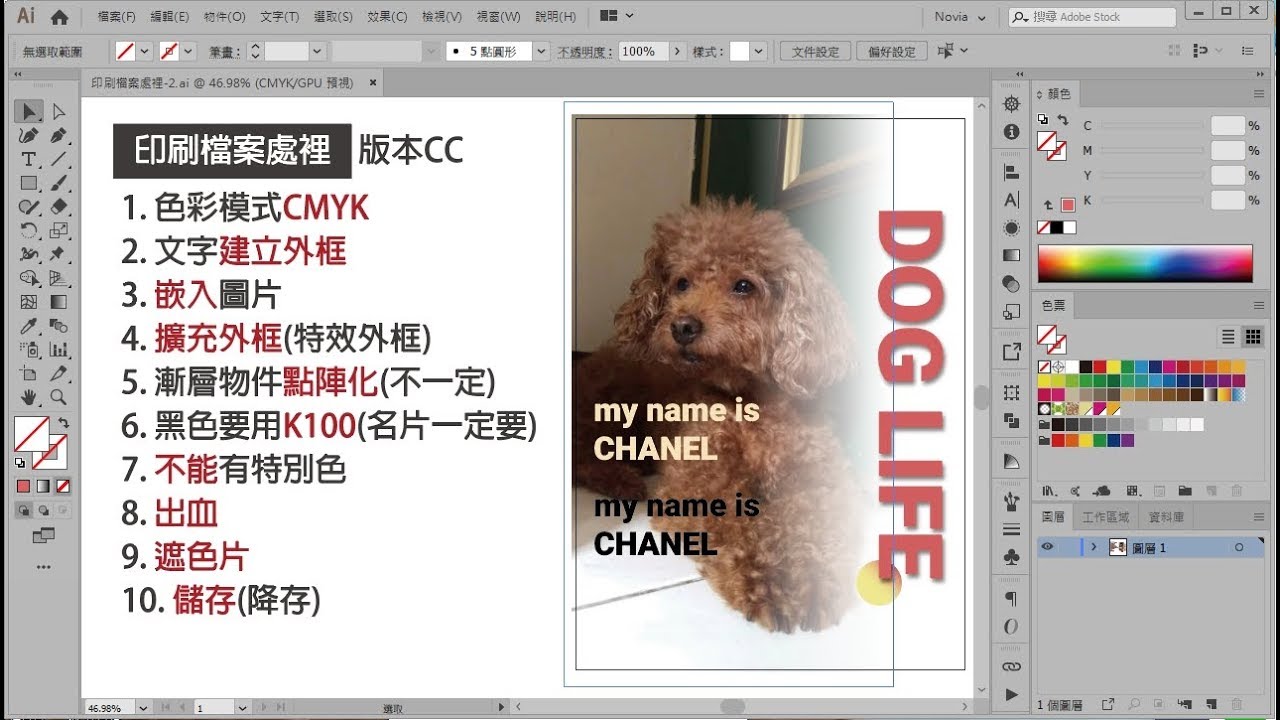Open the stroke color dropdown in control bar
Viewport: 1280px width, 720px height.
[x=189, y=51]
